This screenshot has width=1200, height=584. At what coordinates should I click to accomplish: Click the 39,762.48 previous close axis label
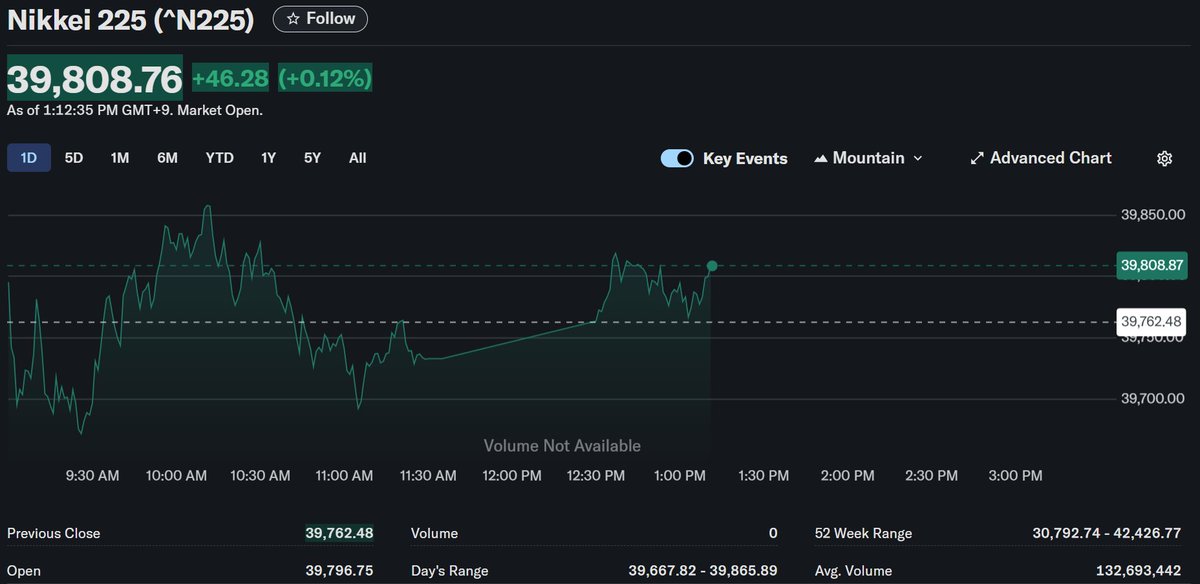(x=1152, y=321)
